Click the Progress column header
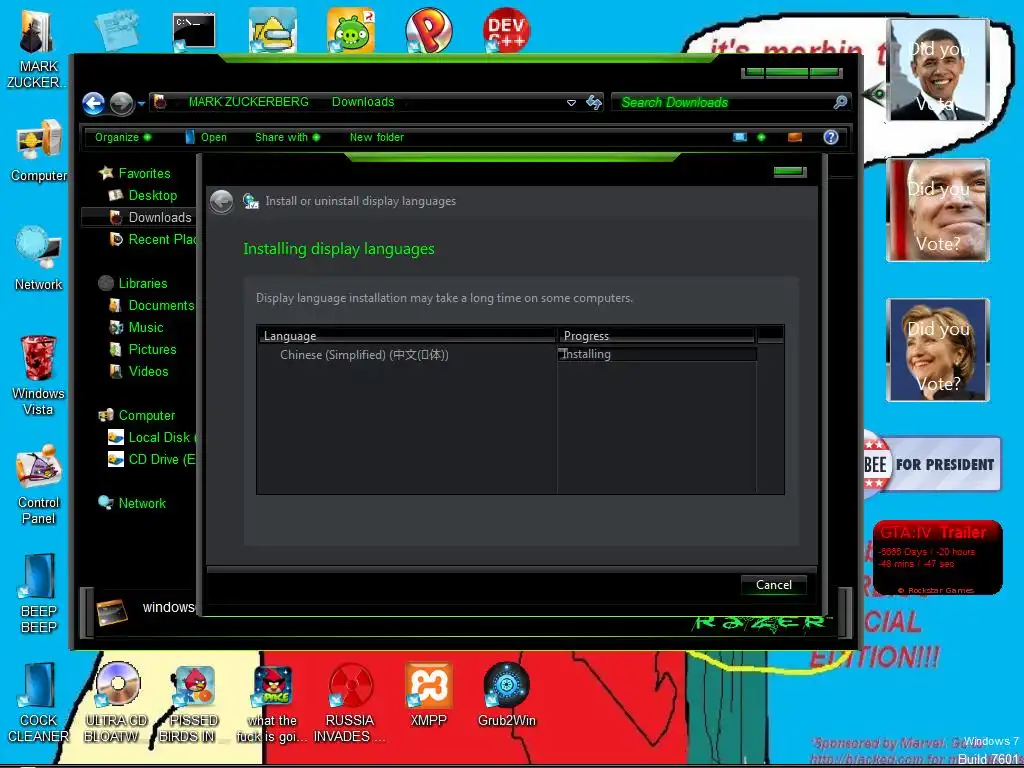Image resolution: width=1024 pixels, height=768 pixels. [x=656, y=336]
